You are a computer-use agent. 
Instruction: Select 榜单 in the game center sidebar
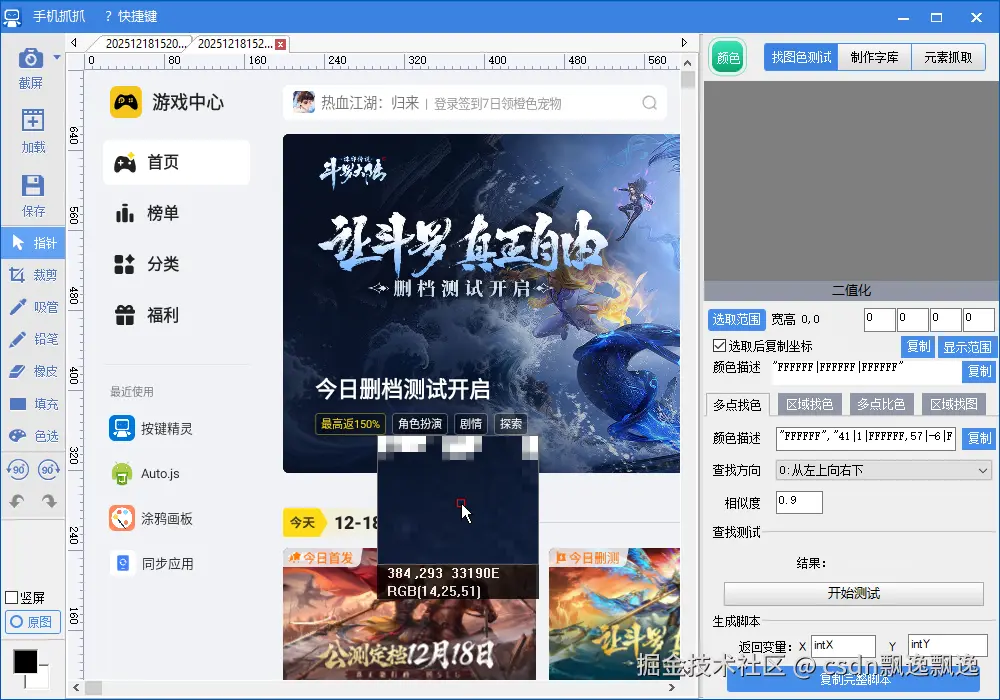click(177, 213)
